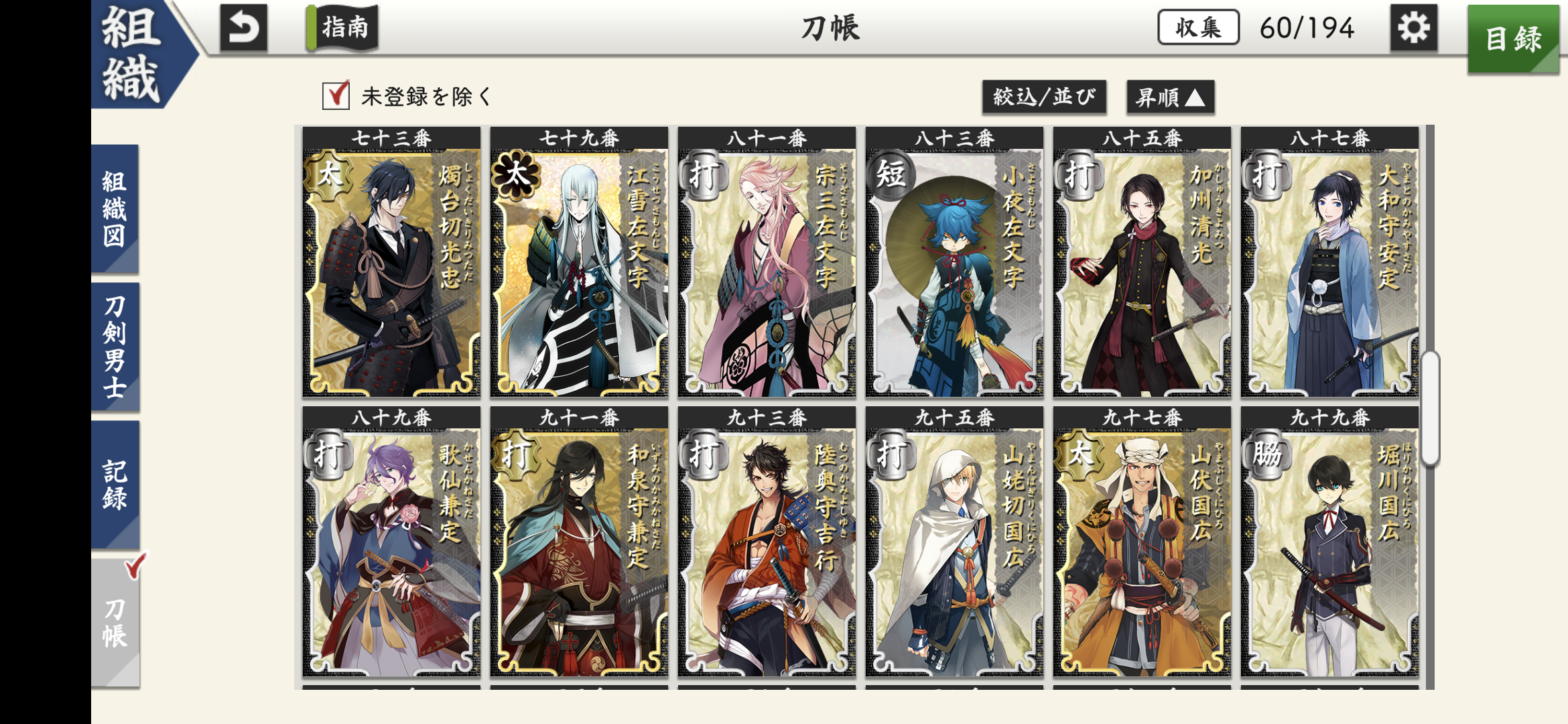Click the card list scrollbar handle

click(x=1430, y=408)
